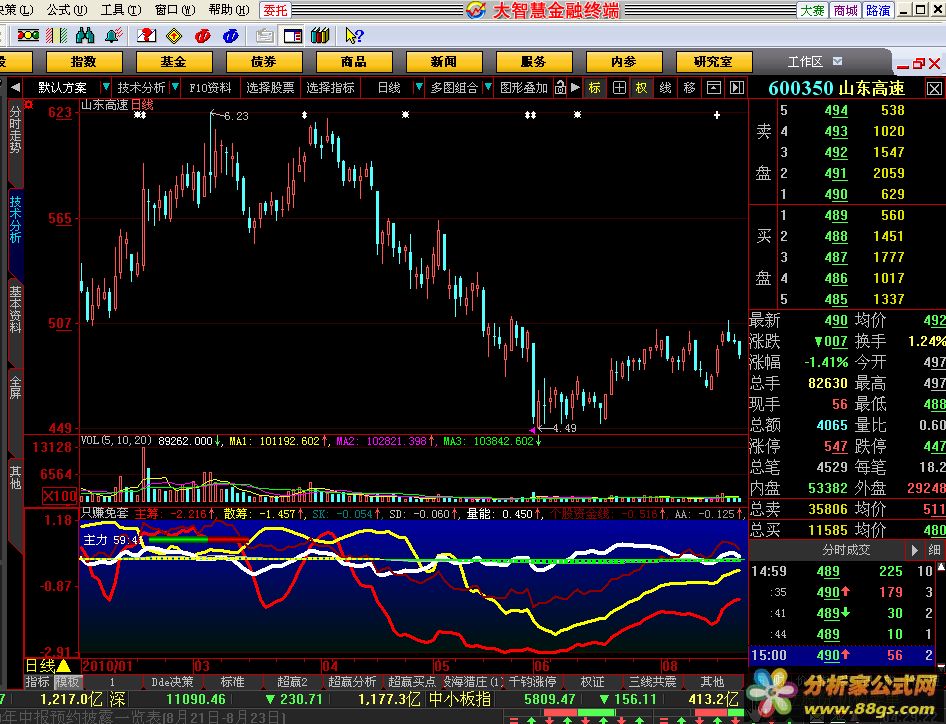Open the 债券 category
The height and width of the screenshot is (724, 946).
(264, 62)
